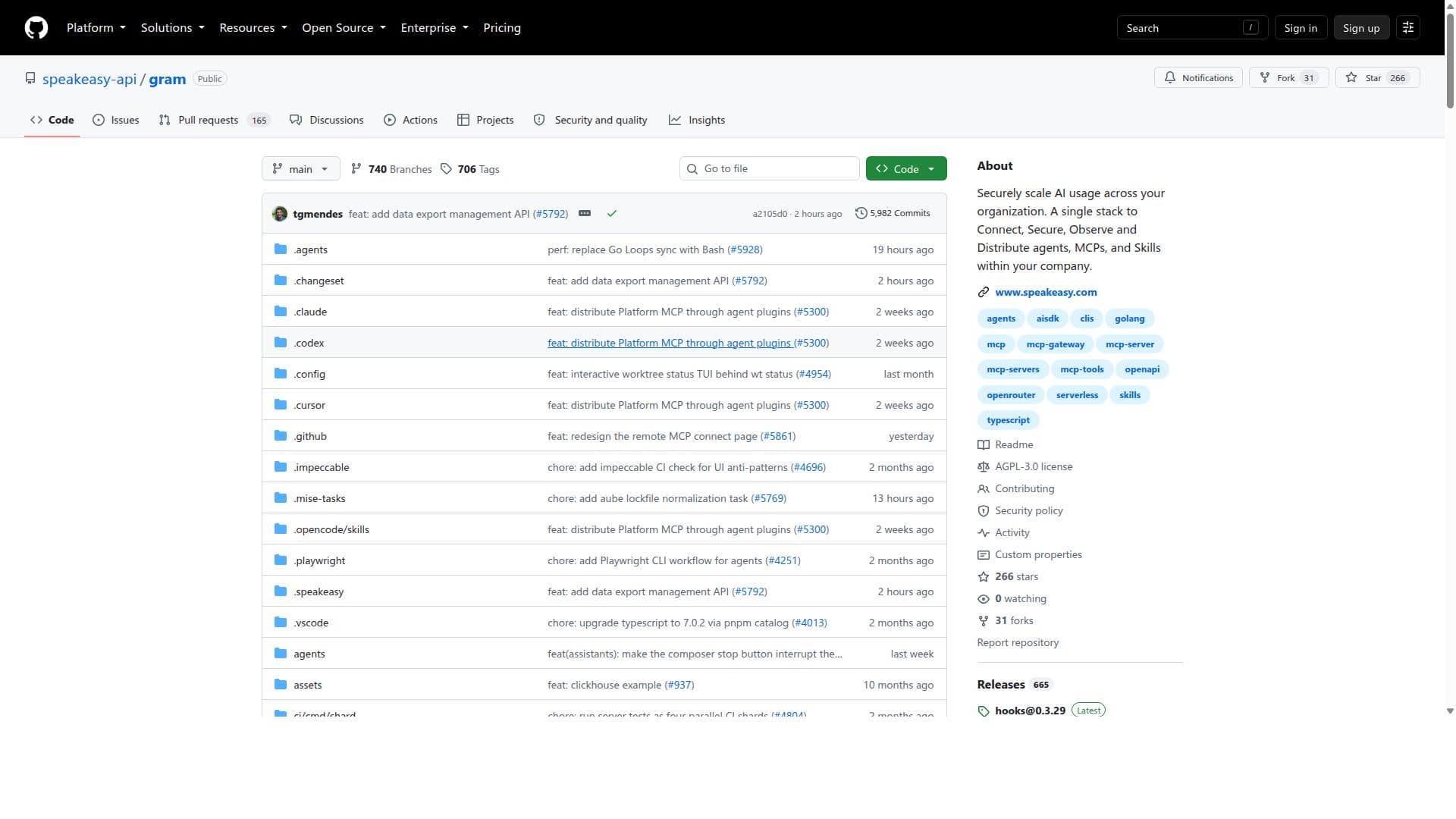The image size is (1456, 819).
Task: Open the .codex folder icon
Action: (281, 343)
